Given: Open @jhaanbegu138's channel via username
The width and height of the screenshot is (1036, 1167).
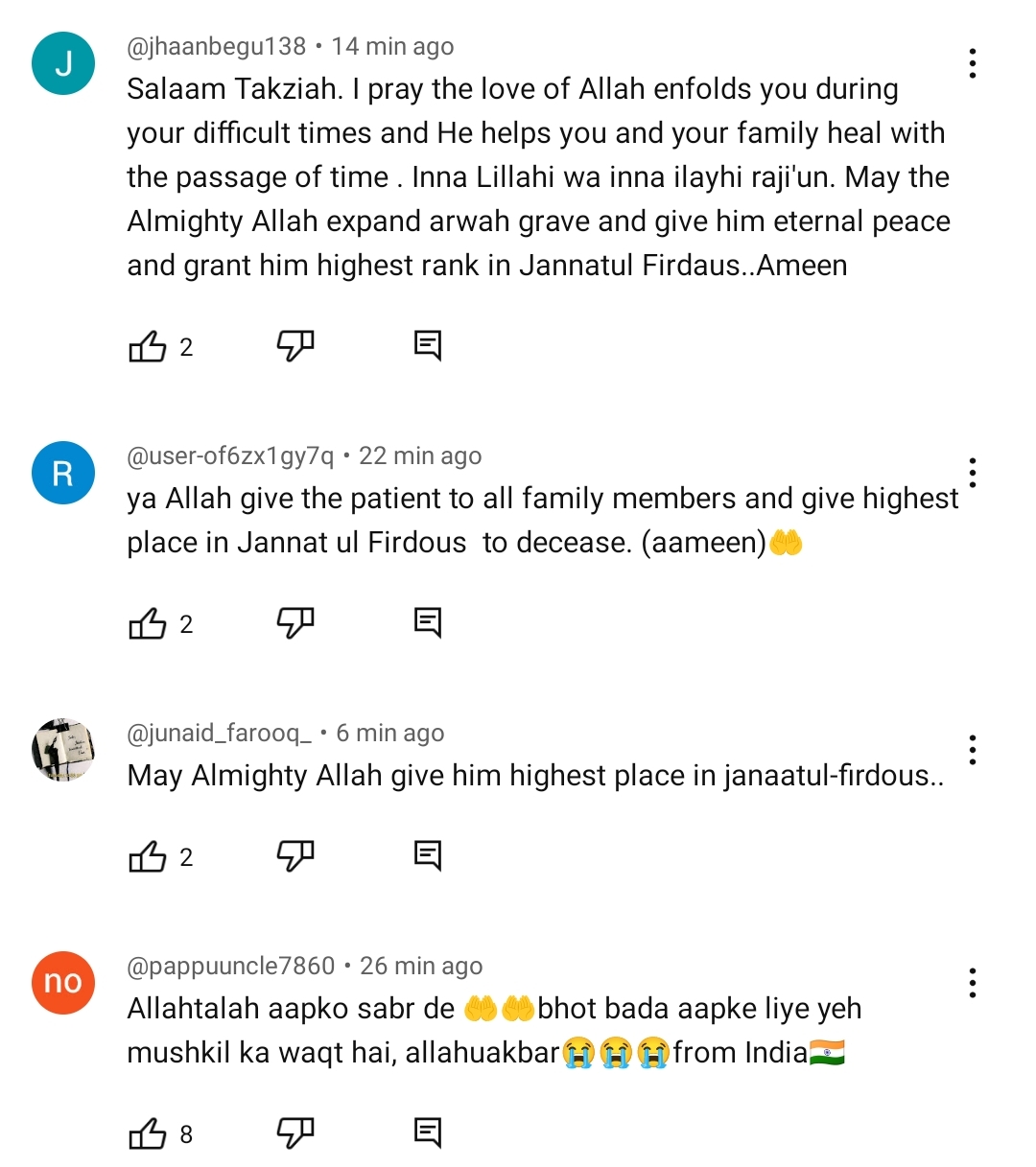Looking at the screenshot, I should click(x=217, y=46).
